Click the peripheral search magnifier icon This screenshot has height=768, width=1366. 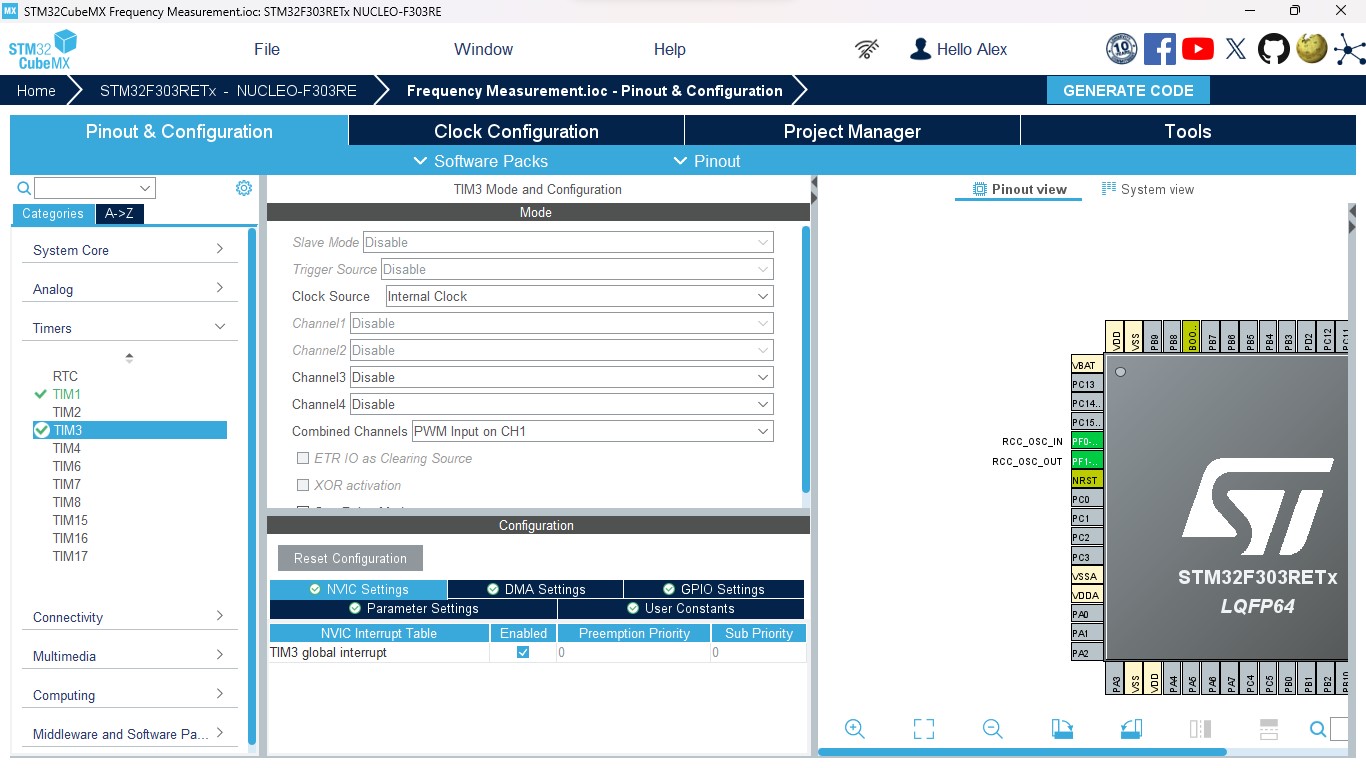[24, 188]
